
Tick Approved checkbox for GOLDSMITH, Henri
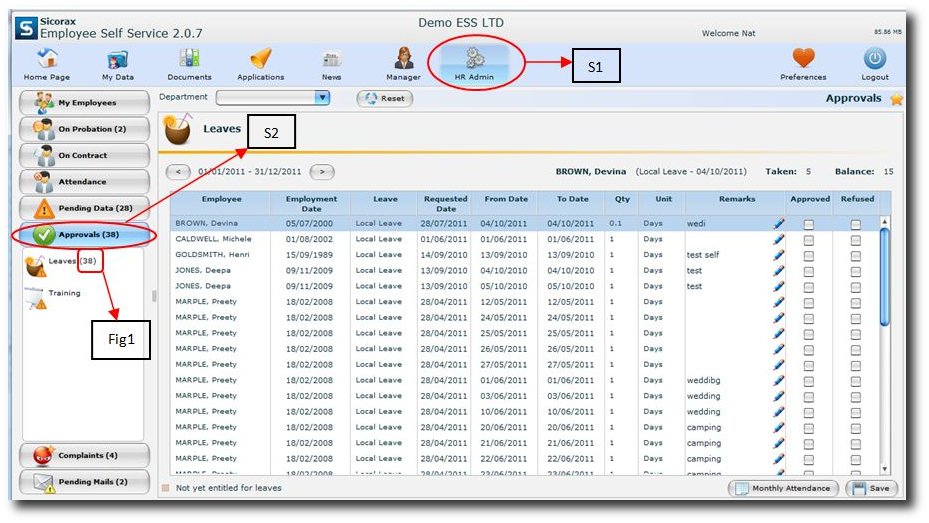[x=809, y=255]
